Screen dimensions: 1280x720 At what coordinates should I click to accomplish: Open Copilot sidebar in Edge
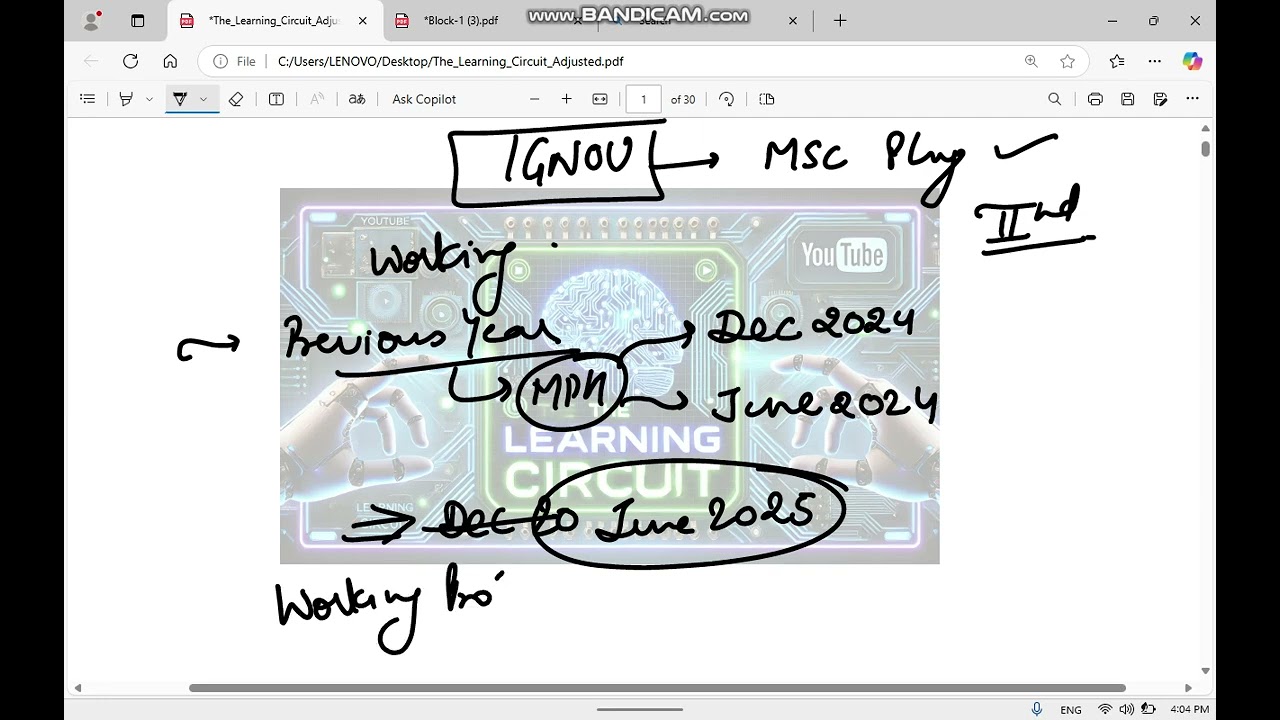1192,61
